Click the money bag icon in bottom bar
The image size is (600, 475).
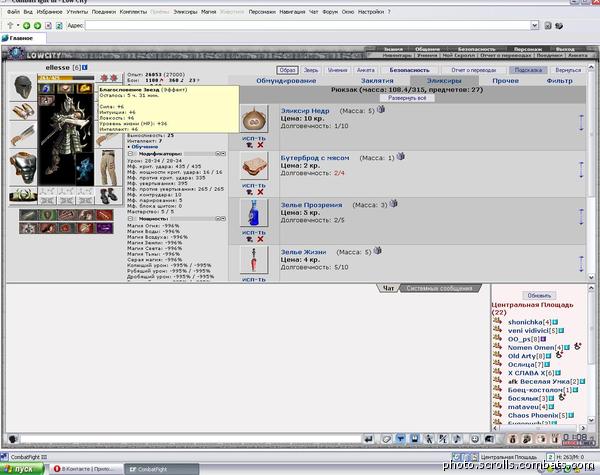tap(512, 439)
